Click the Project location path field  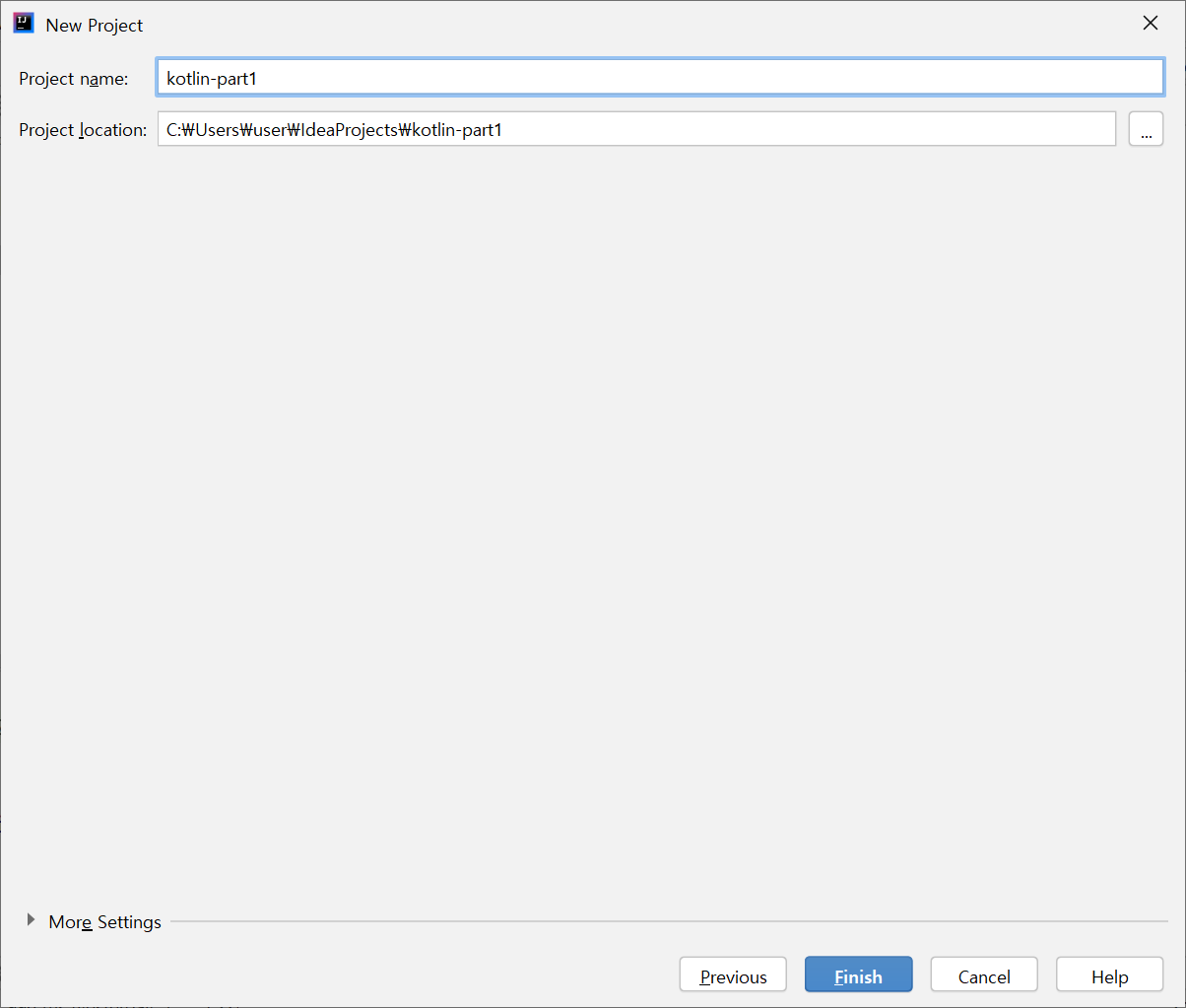coord(636,129)
